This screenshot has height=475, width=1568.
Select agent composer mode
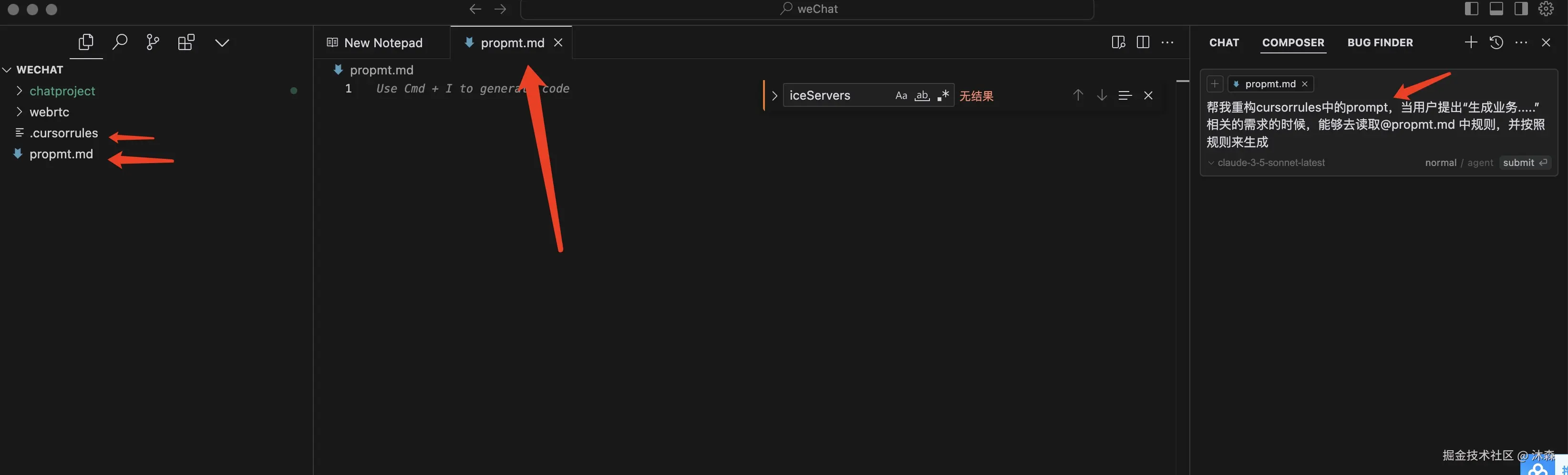pos(1480,163)
